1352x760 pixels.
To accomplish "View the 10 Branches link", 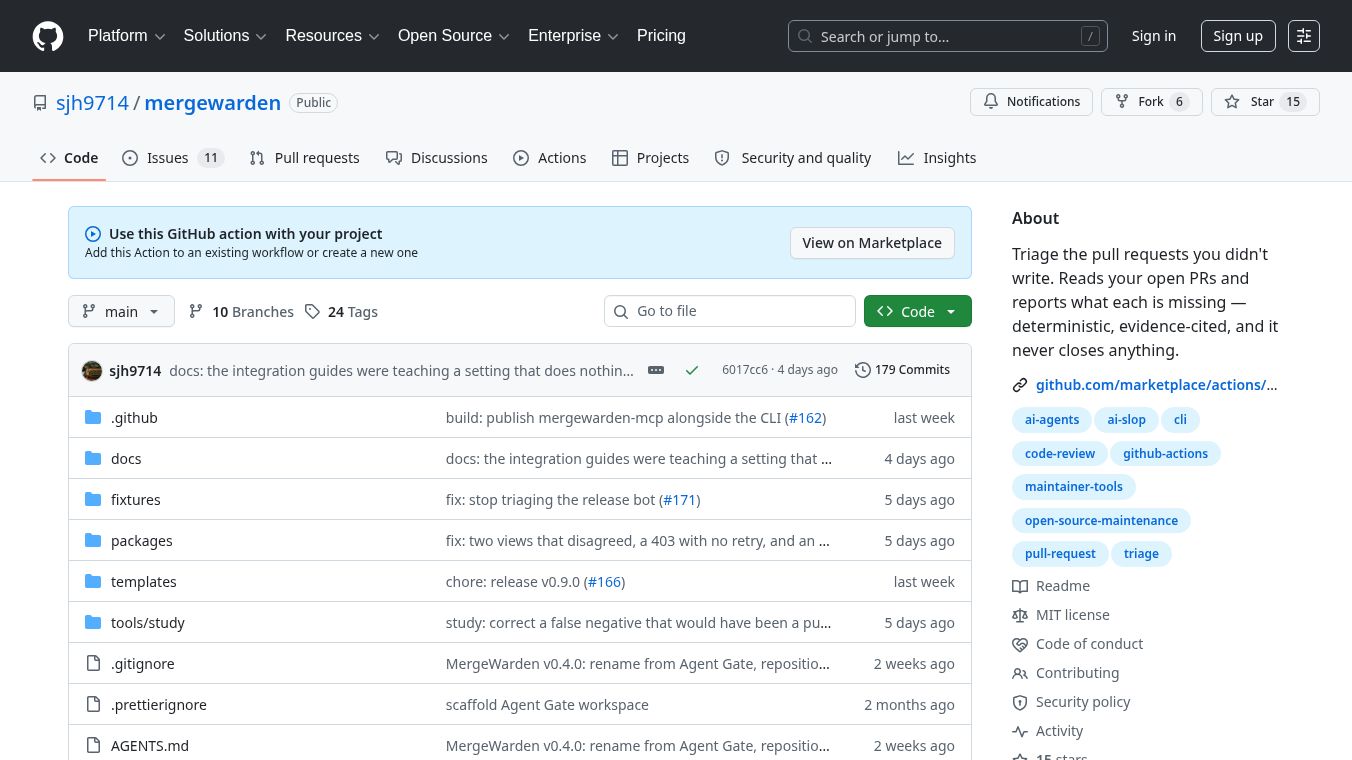I will (x=241, y=312).
